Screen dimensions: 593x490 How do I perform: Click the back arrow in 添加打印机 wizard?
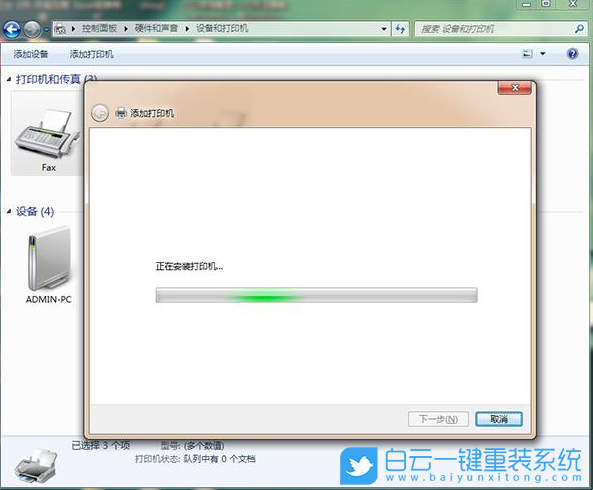coord(100,113)
